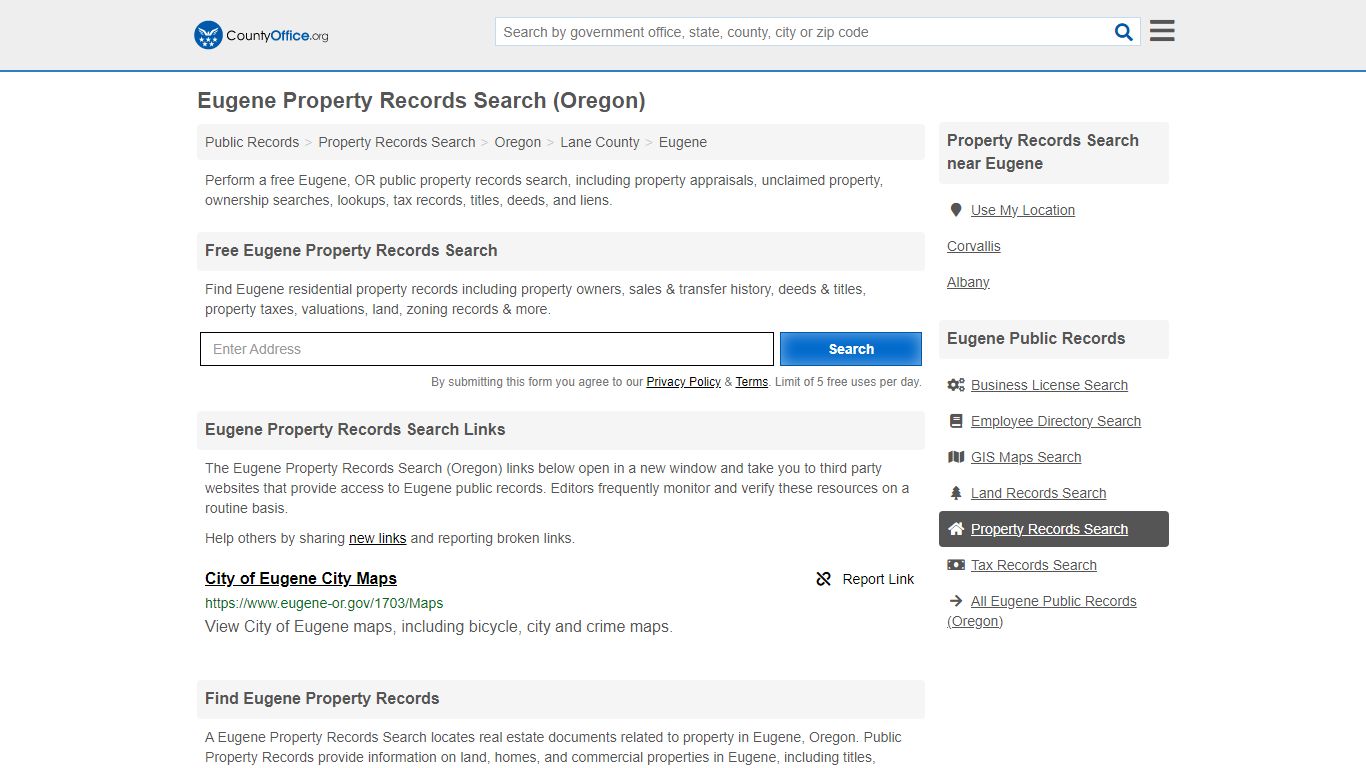This screenshot has width=1366, height=768.
Task: Click Eugene Public Records sidebar heading
Action: (1036, 339)
